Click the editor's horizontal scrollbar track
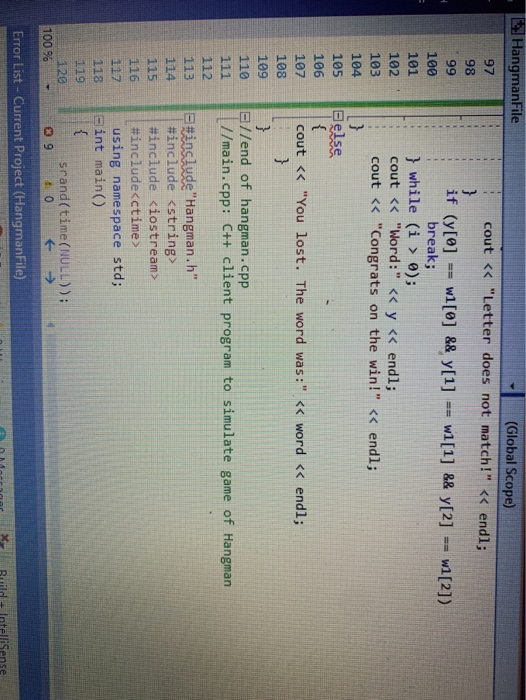 50,513
